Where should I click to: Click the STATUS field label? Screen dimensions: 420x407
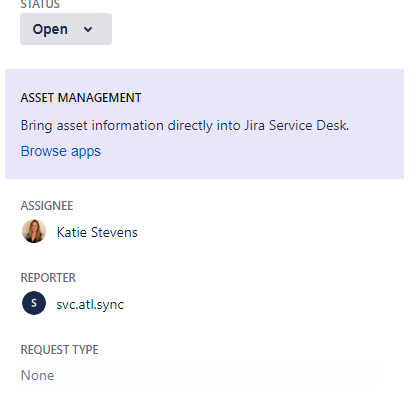click(x=40, y=4)
